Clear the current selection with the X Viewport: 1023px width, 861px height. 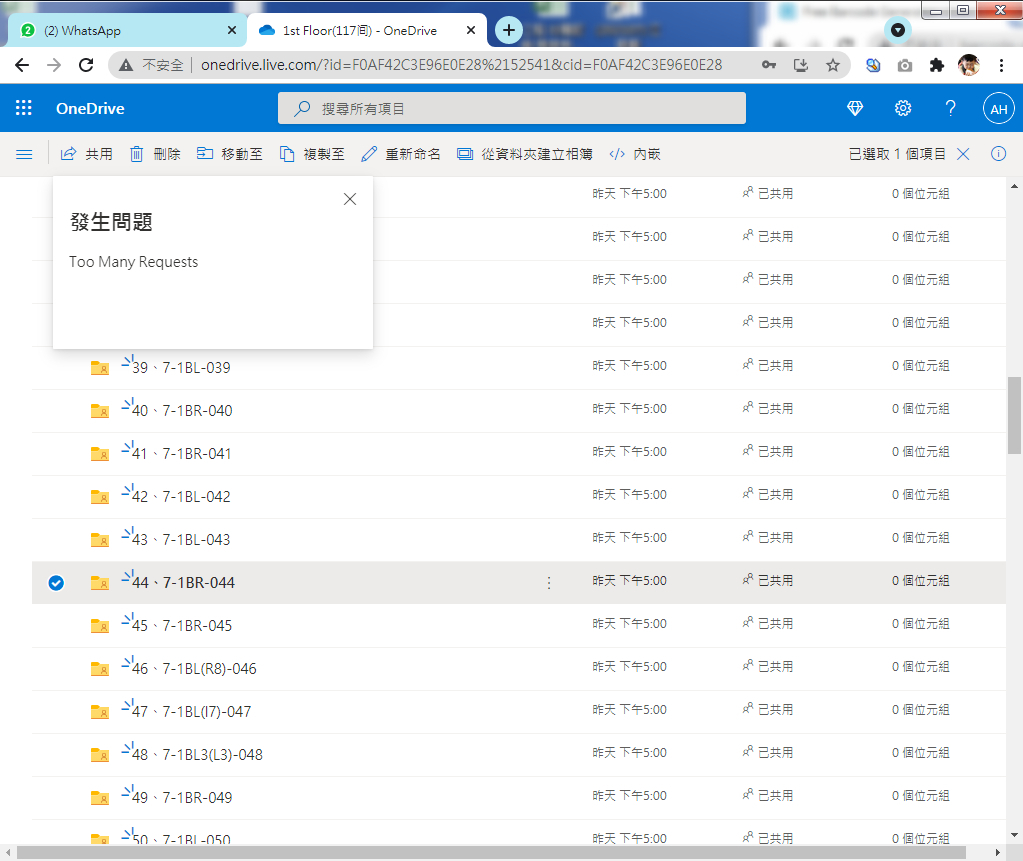tap(963, 154)
